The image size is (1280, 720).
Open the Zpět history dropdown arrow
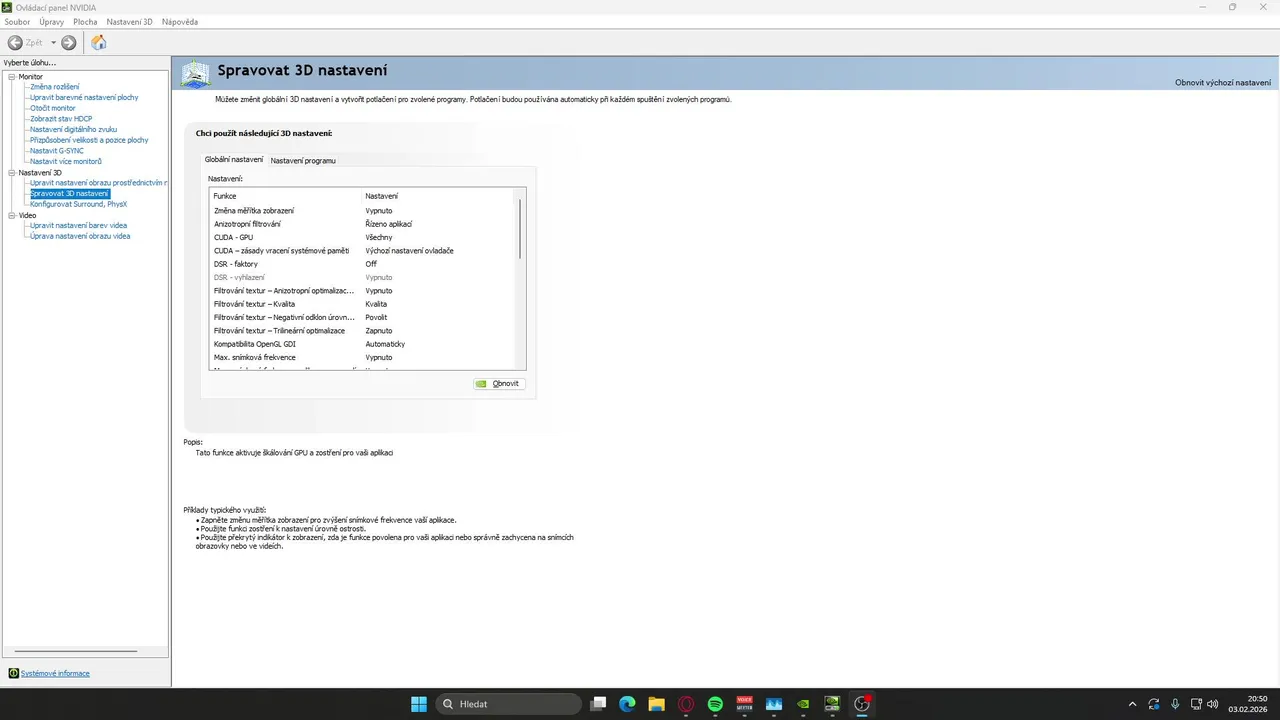pos(54,43)
